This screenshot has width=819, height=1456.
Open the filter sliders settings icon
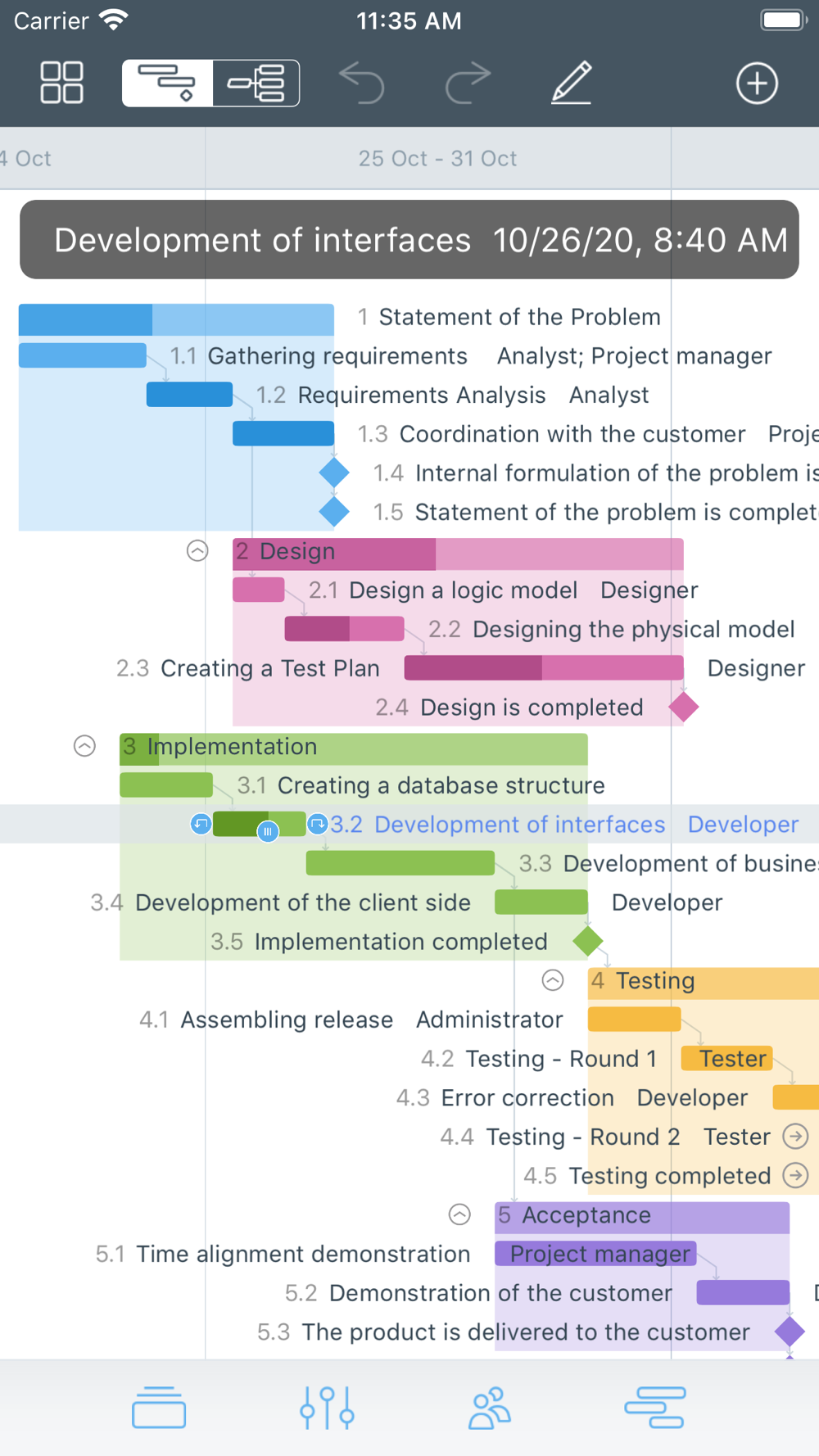click(327, 1408)
